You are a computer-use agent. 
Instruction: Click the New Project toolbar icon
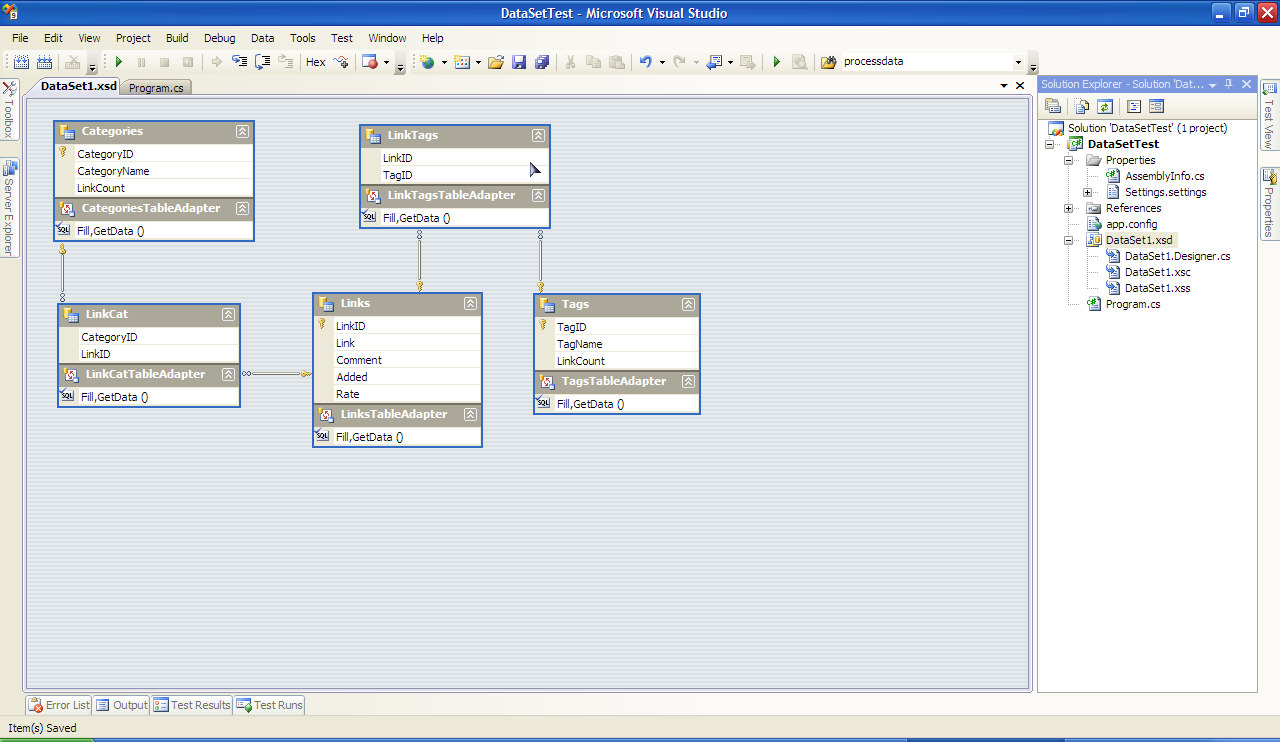coord(428,62)
